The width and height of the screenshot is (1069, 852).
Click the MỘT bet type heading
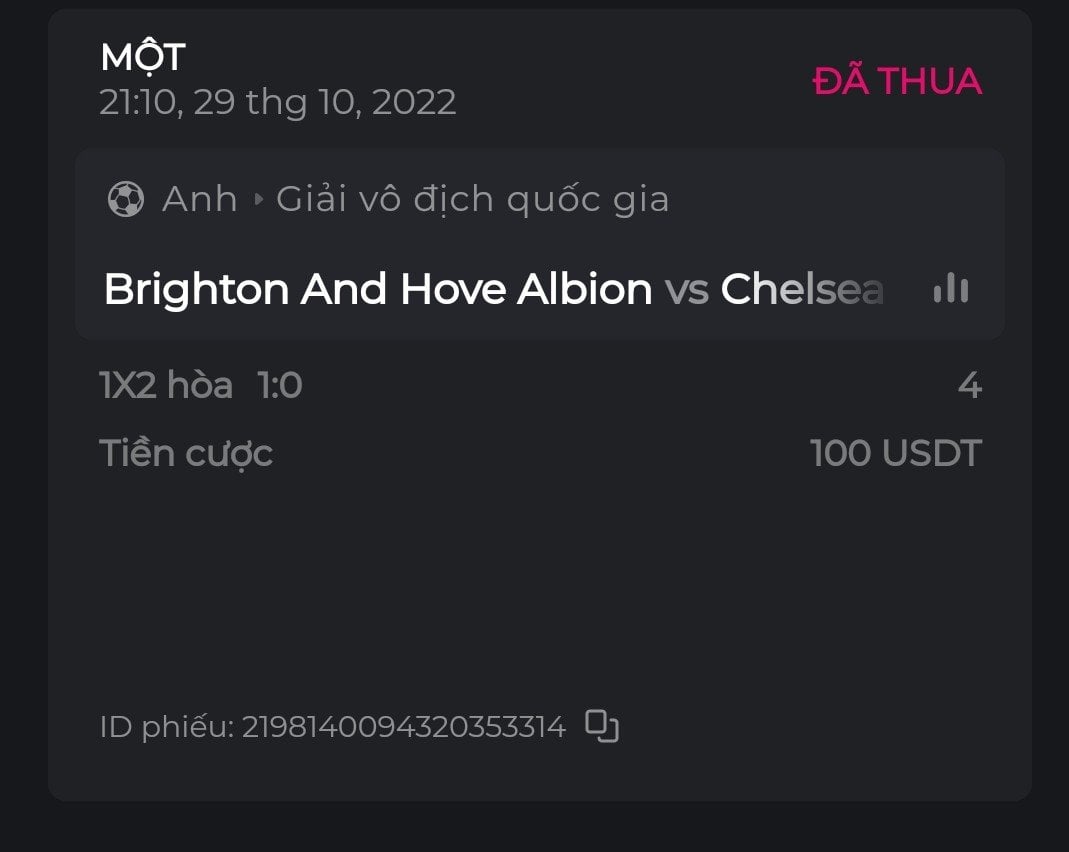143,57
